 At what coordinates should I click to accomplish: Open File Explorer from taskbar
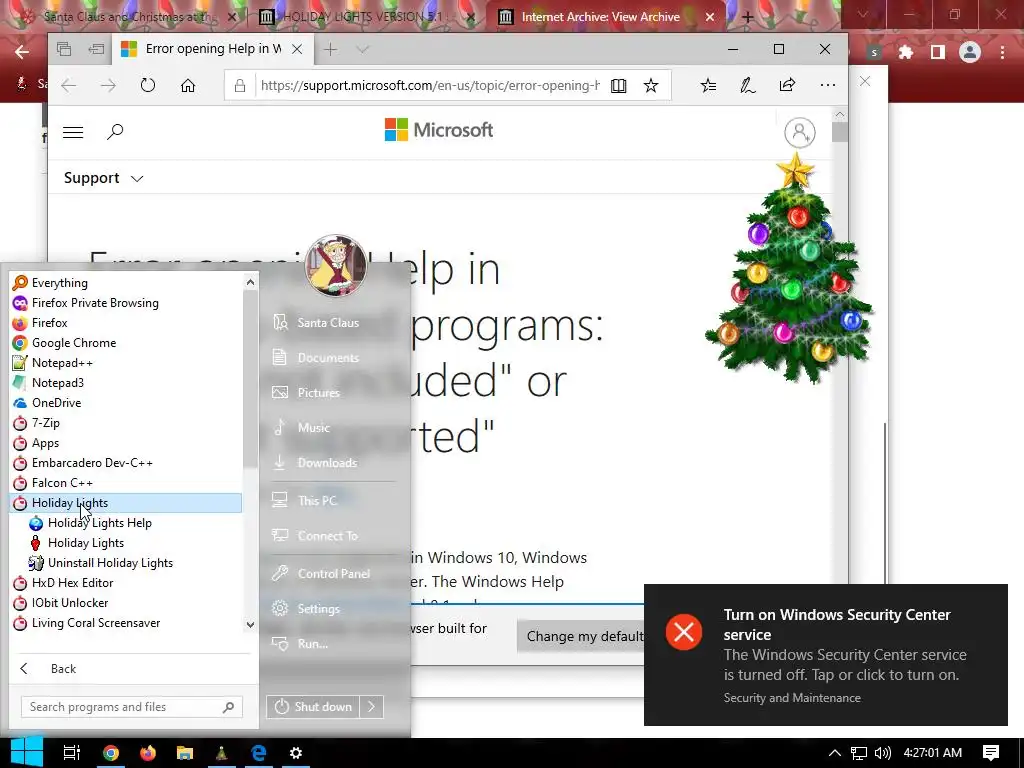pos(185,753)
